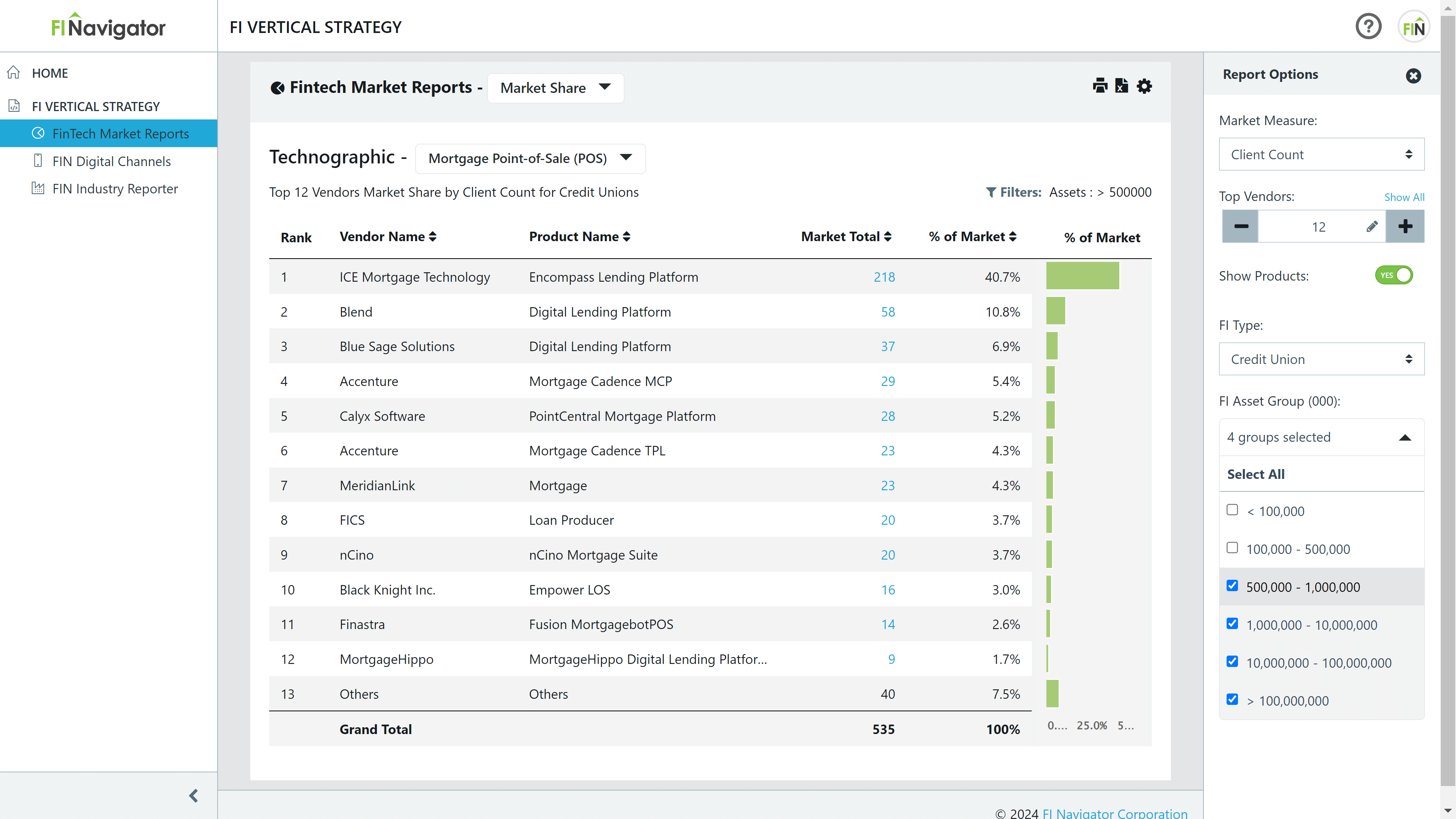Check the 100,000 - 500,000 asset group

pos(1232,548)
